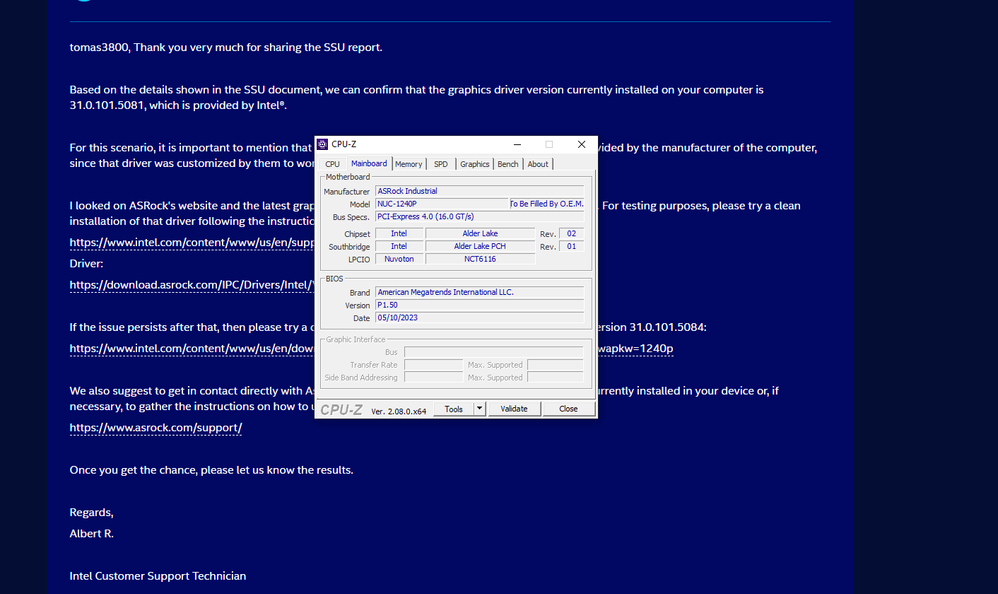Click Bus Specs PCI-Express 4.0 value
The width and height of the screenshot is (998, 594).
click(x=480, y=216)
